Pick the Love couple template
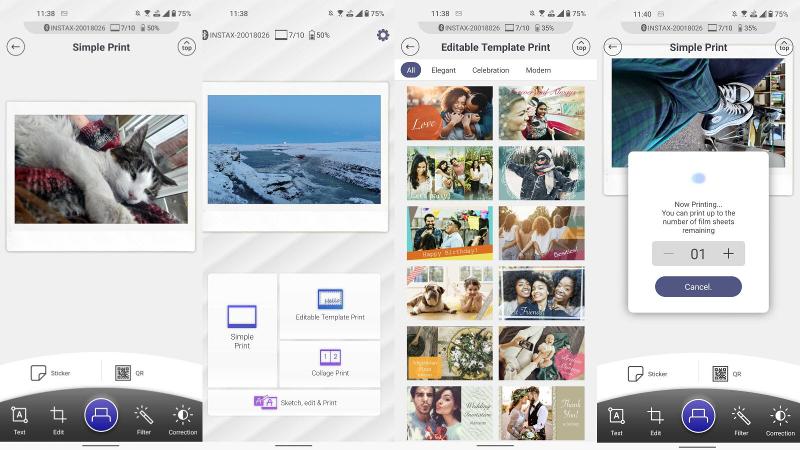The width and height of the screenshot is (800, 450). [x=450, y=113]
